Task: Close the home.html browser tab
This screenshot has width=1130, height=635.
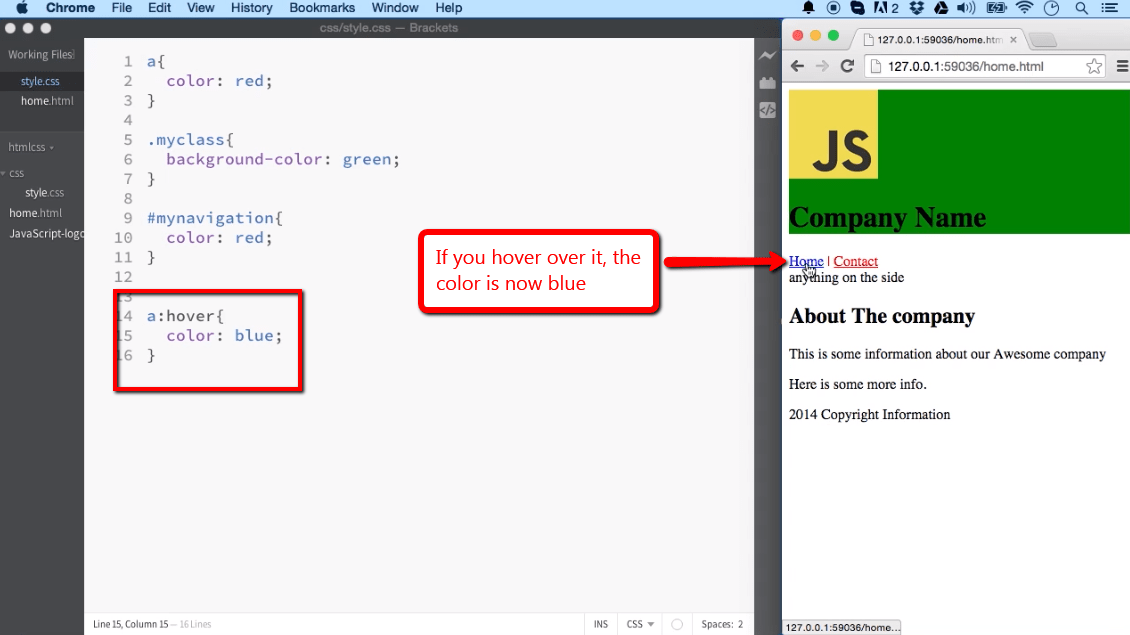Action: (1013, 40)
